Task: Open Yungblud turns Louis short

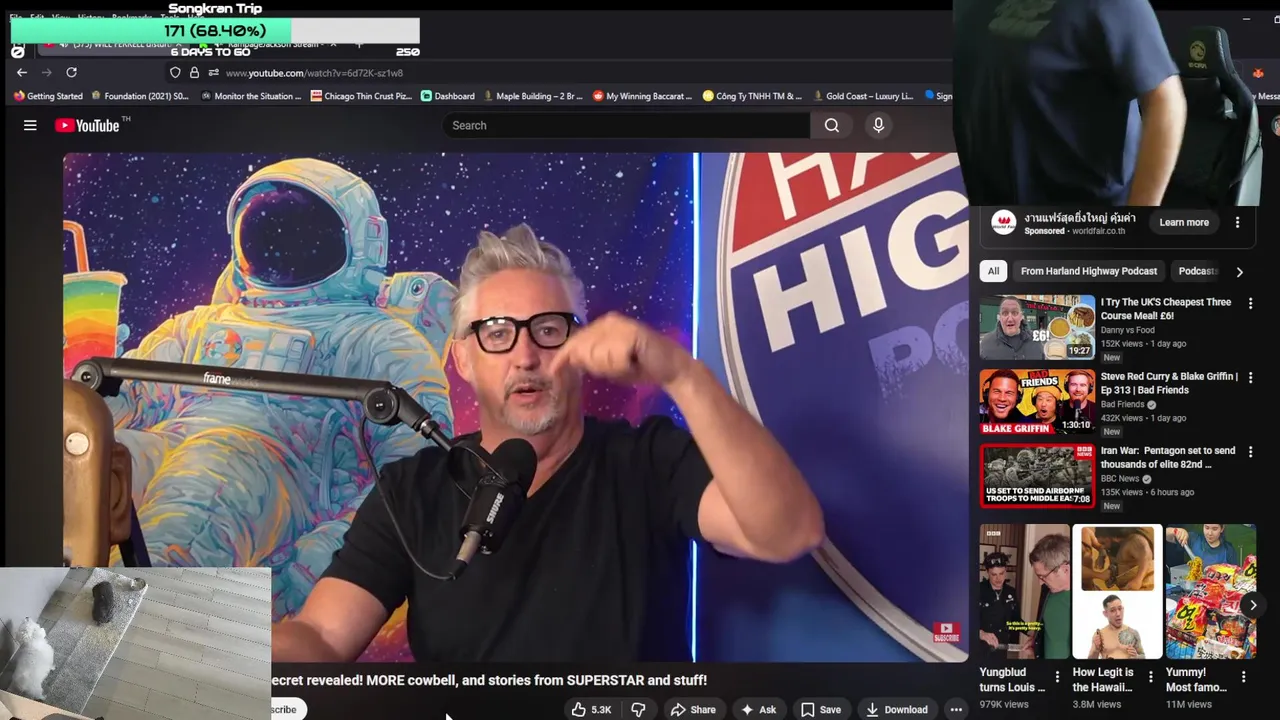Action: coord(1023,591)
